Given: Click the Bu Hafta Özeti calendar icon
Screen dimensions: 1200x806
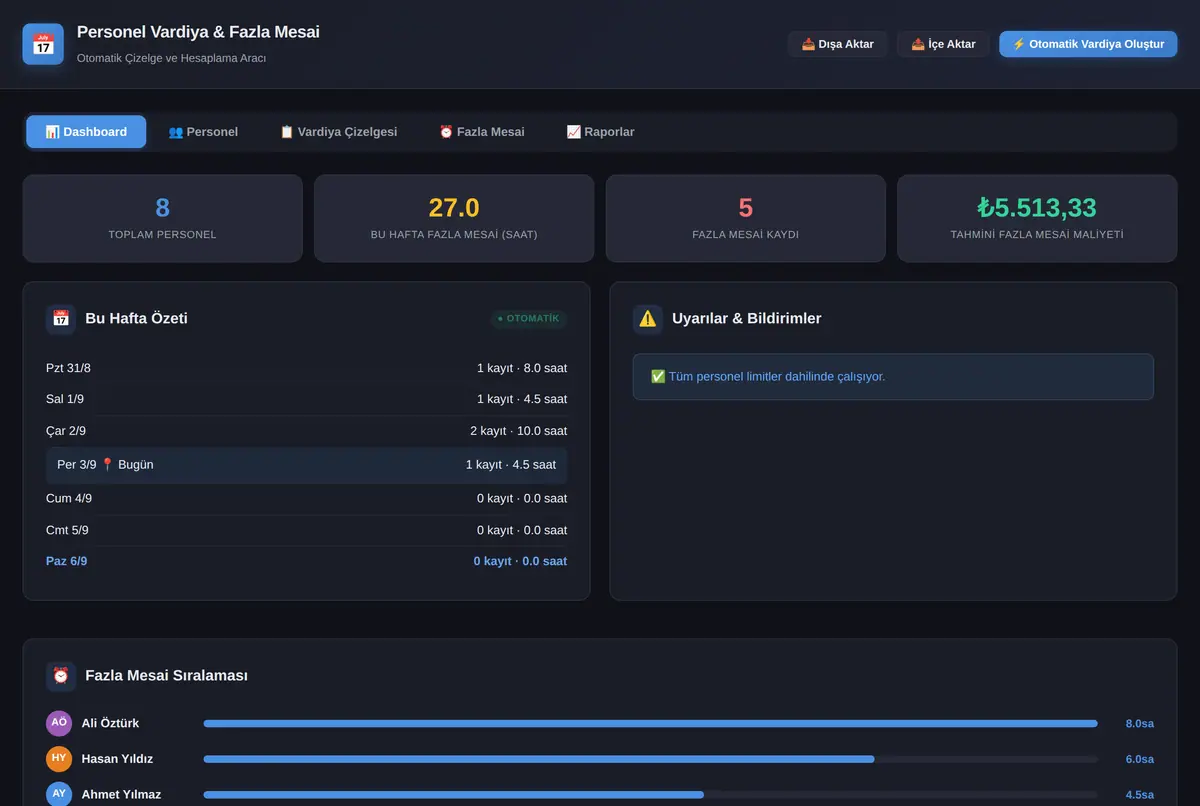Looking at the screenshot, I should [x=61, y=319].
